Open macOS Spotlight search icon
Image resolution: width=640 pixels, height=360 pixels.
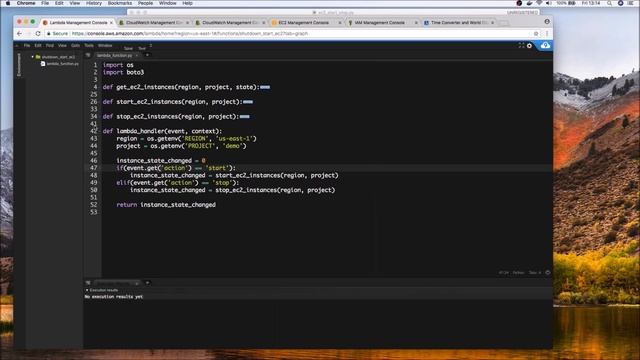[609, 3]
